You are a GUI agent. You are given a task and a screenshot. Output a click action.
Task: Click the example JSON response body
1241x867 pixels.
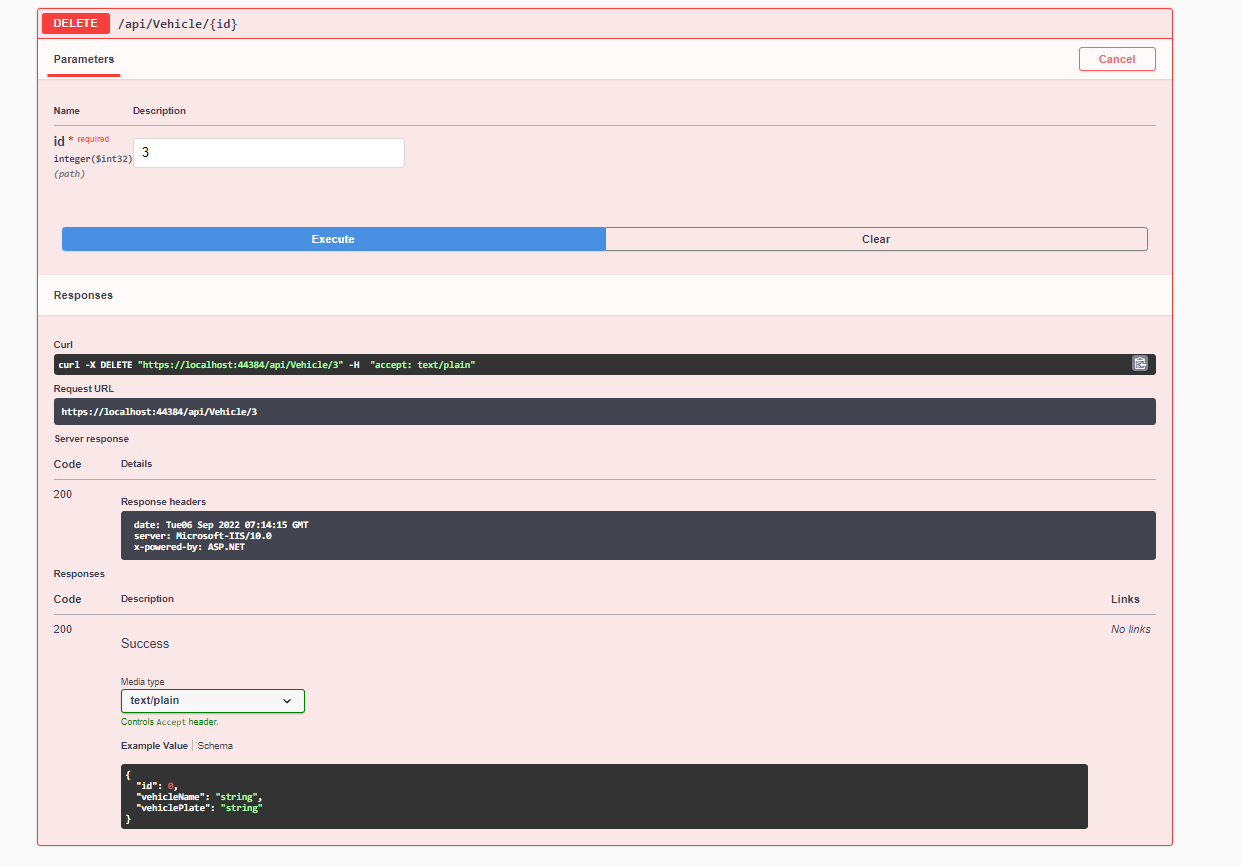click(x=604, y=796)
